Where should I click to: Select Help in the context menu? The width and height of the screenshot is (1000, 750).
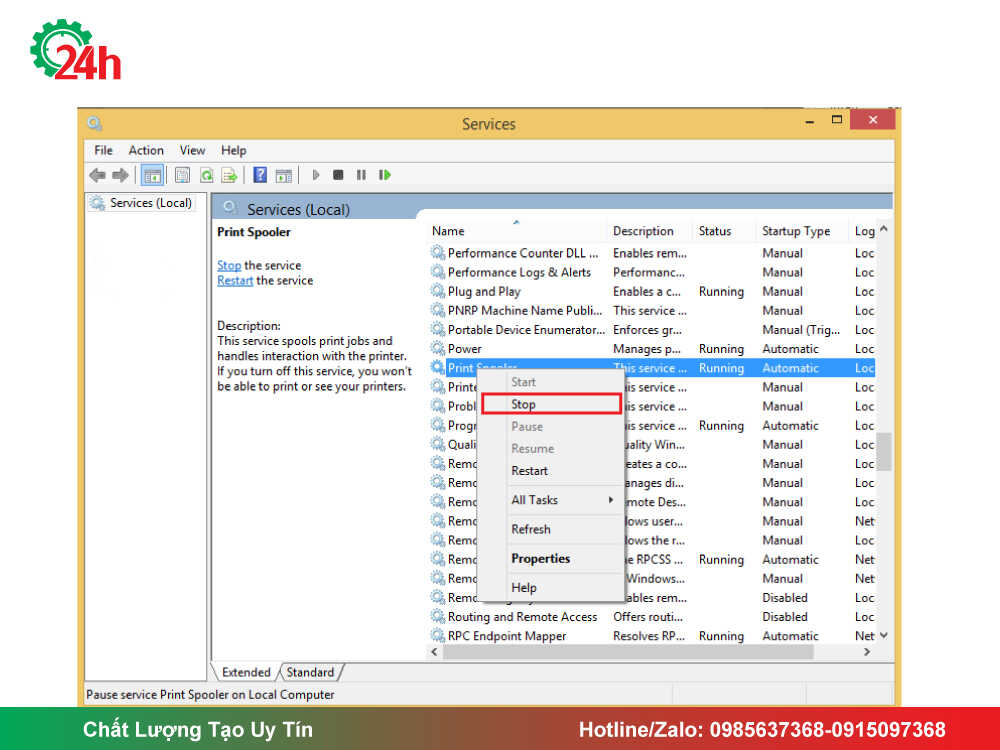click(x=551, y=588)
